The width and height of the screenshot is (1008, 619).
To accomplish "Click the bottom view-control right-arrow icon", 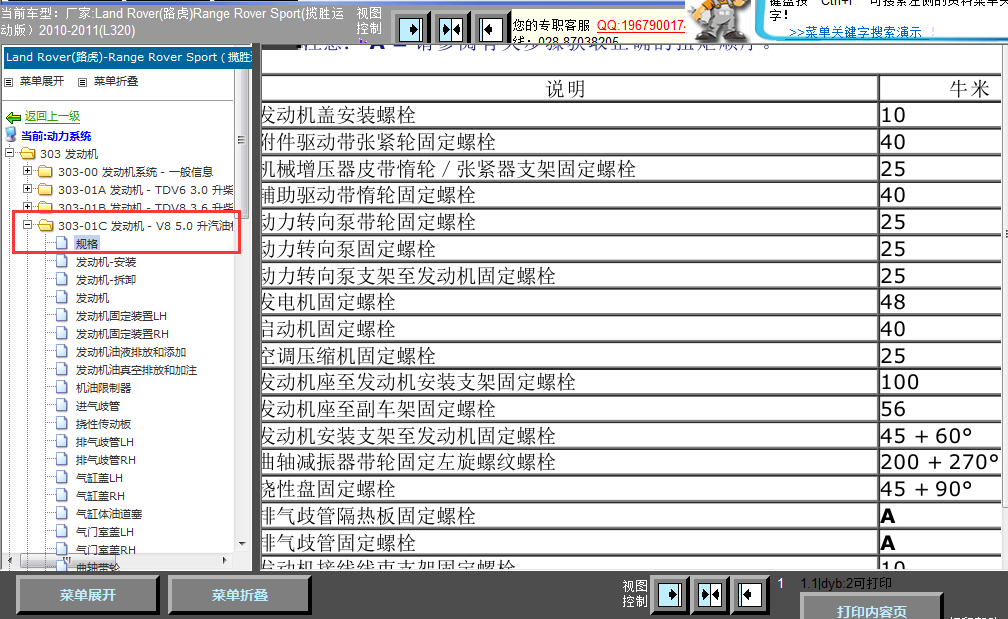I will click(x=670, y=594).
